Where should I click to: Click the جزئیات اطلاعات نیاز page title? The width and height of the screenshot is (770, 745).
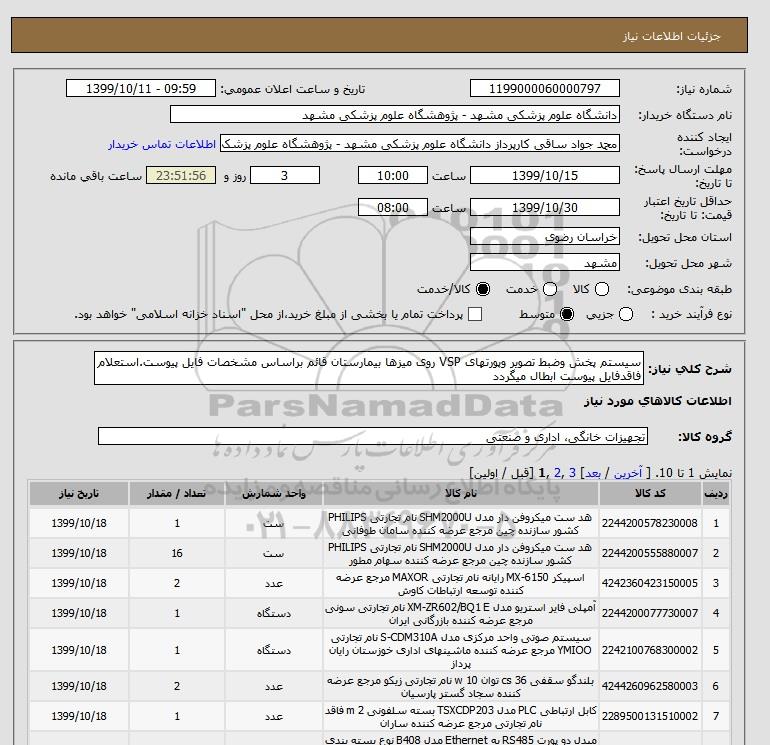click(x=671, y=36)
